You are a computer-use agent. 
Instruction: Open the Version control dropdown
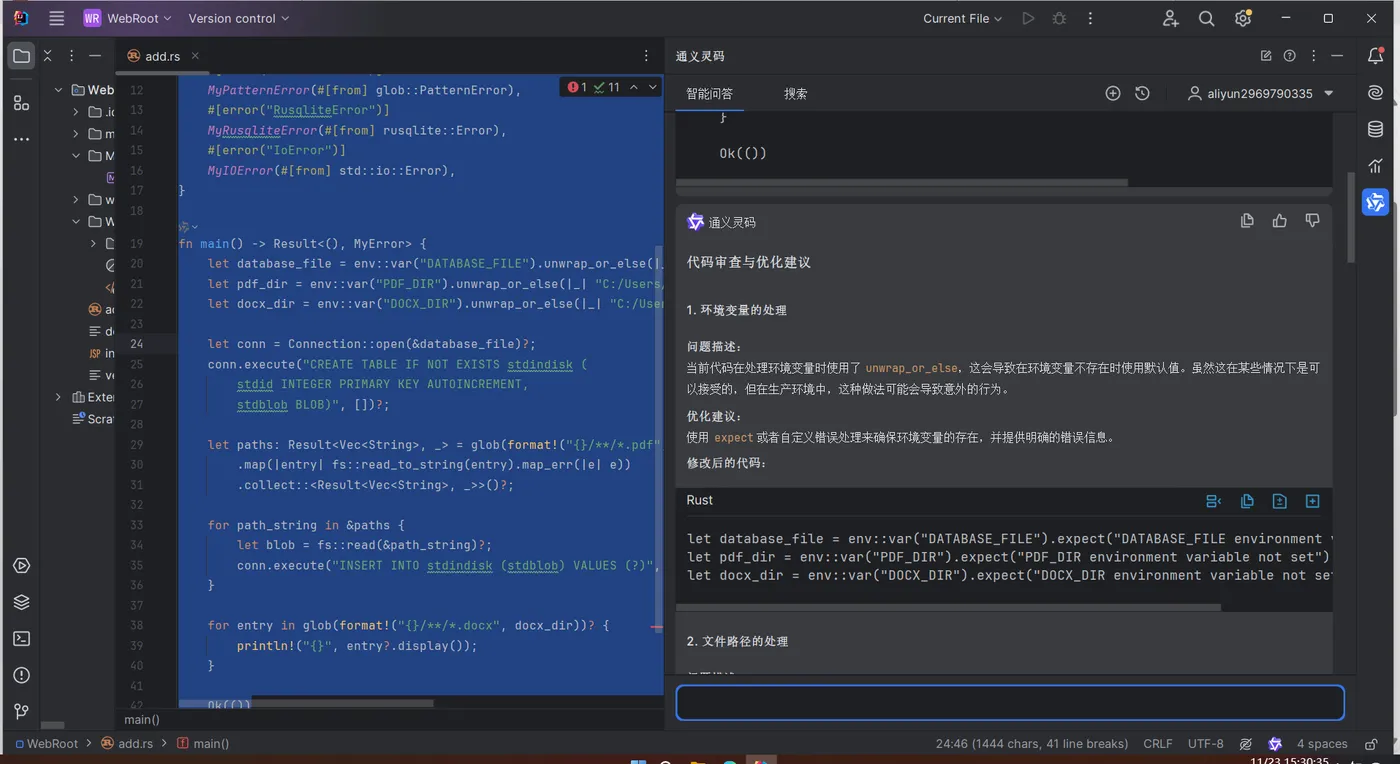[x=239, y=18]
